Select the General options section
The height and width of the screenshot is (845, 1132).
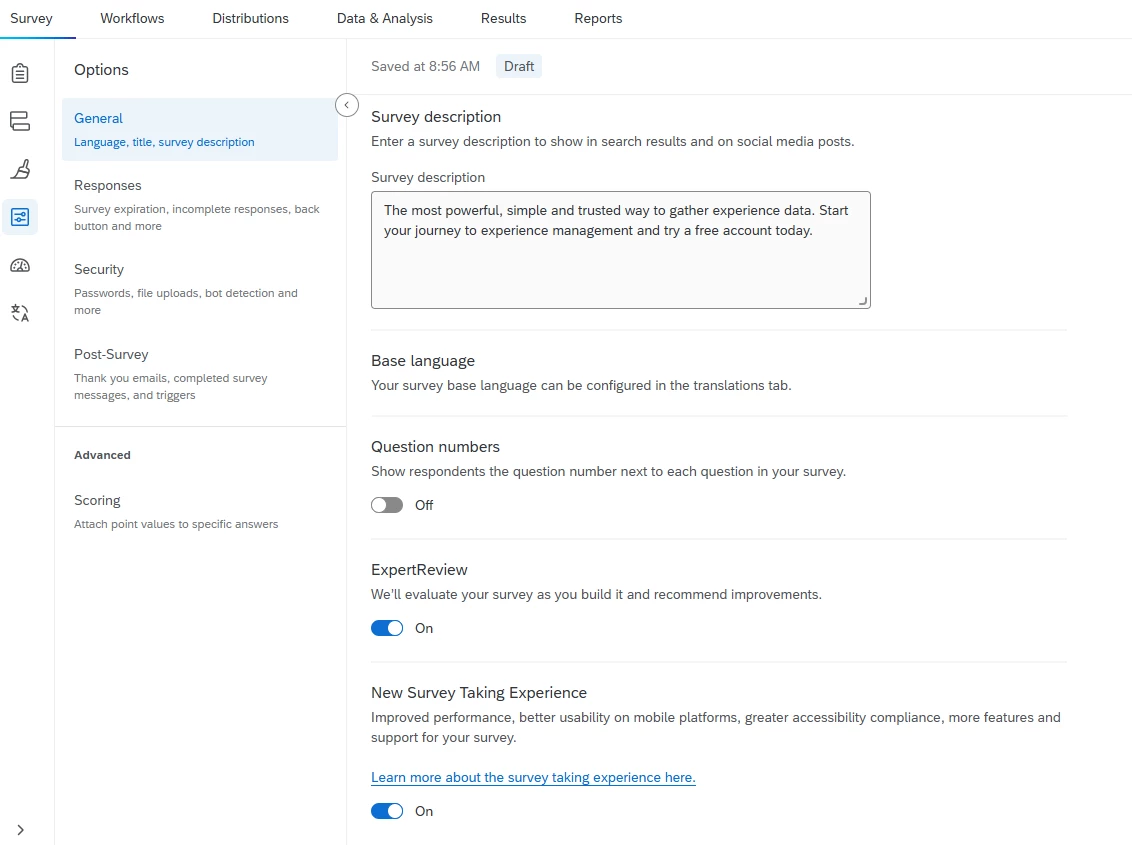click(200, 129)
